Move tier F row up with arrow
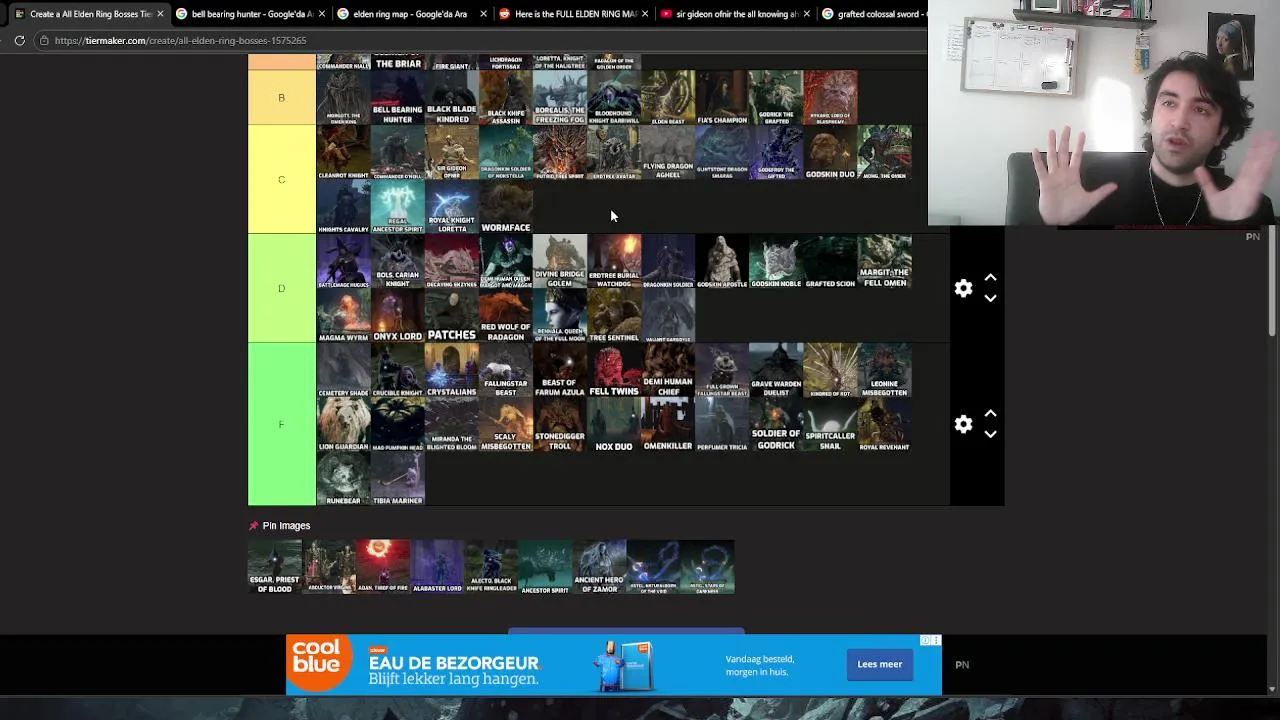Viewport: 1280px width, 720px height. pos(990,413)
